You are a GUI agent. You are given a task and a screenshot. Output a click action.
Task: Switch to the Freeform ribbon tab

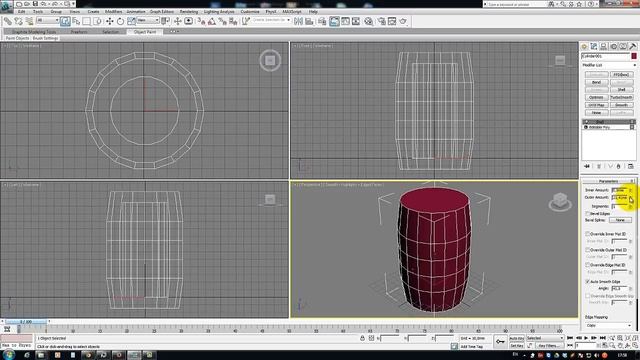coord(79,32)
